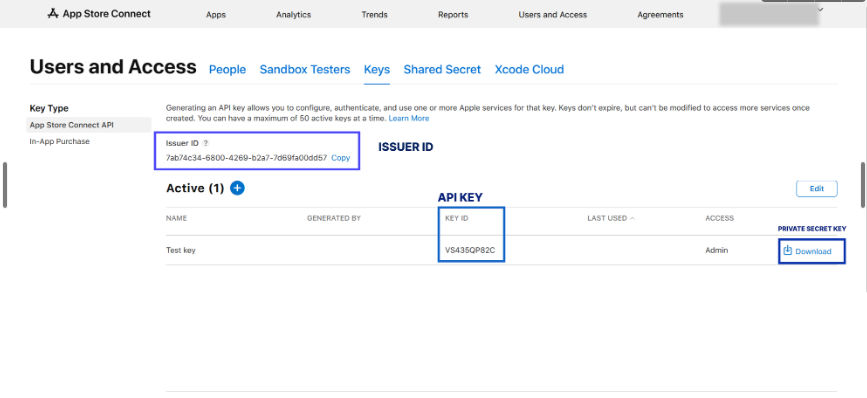Click the Test key name
Screen dimensions: 867x398
(181, 250)
